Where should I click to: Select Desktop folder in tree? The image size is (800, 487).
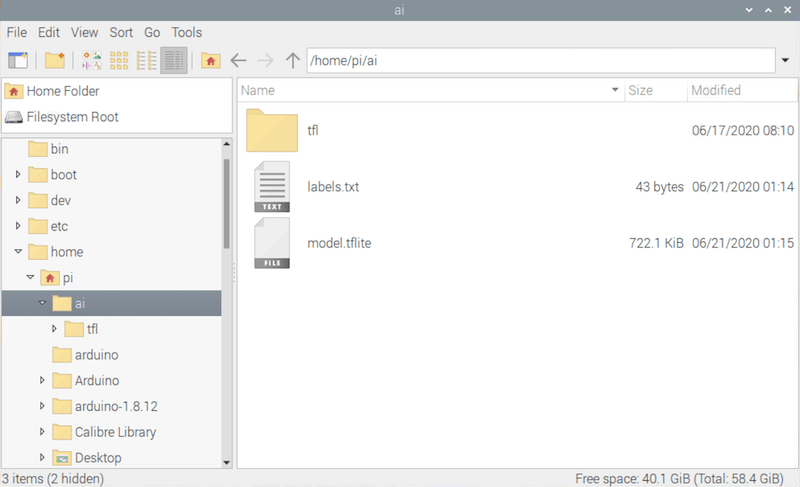click(x=87, y=458)
